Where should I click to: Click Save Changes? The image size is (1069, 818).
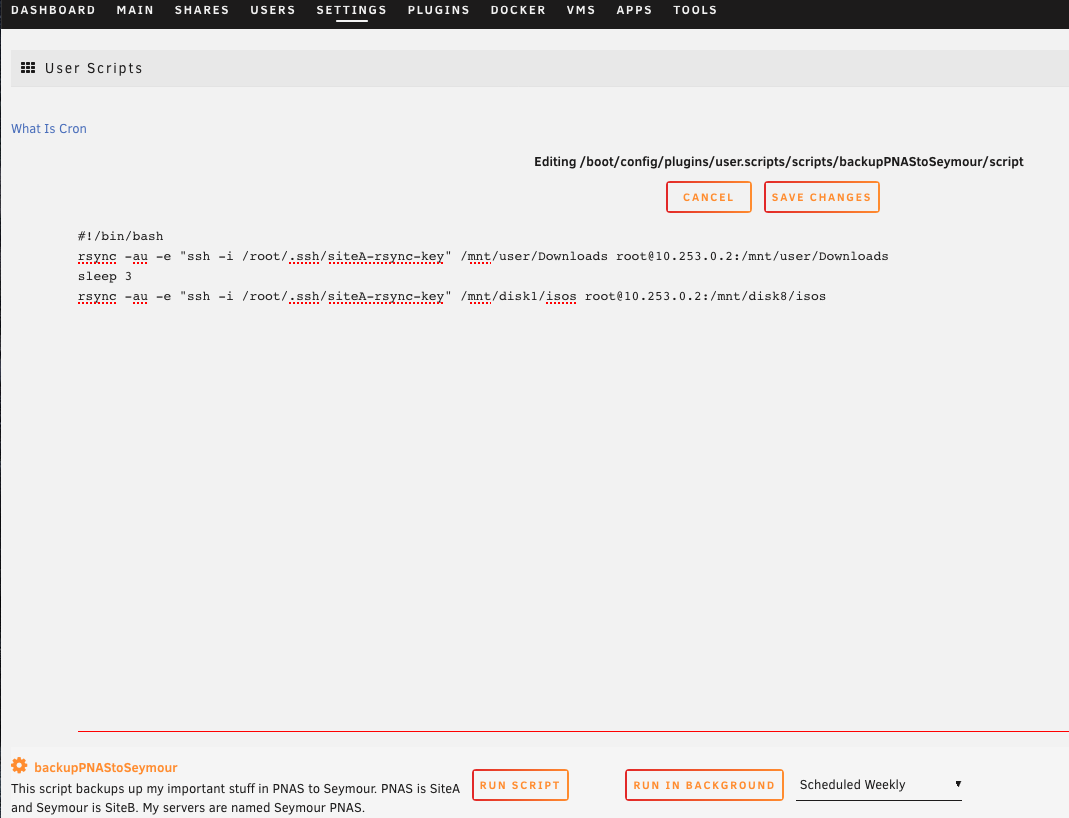point(821,197)
